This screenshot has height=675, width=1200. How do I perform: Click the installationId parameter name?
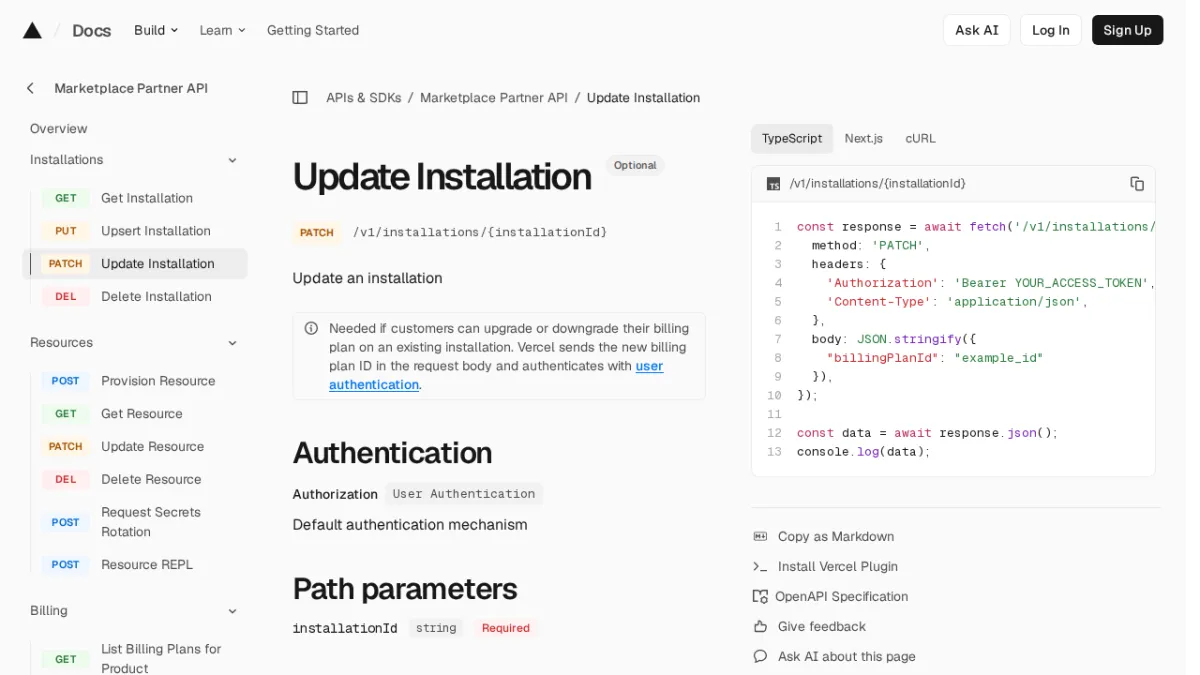pyautogui.click(x=345, y=628)
